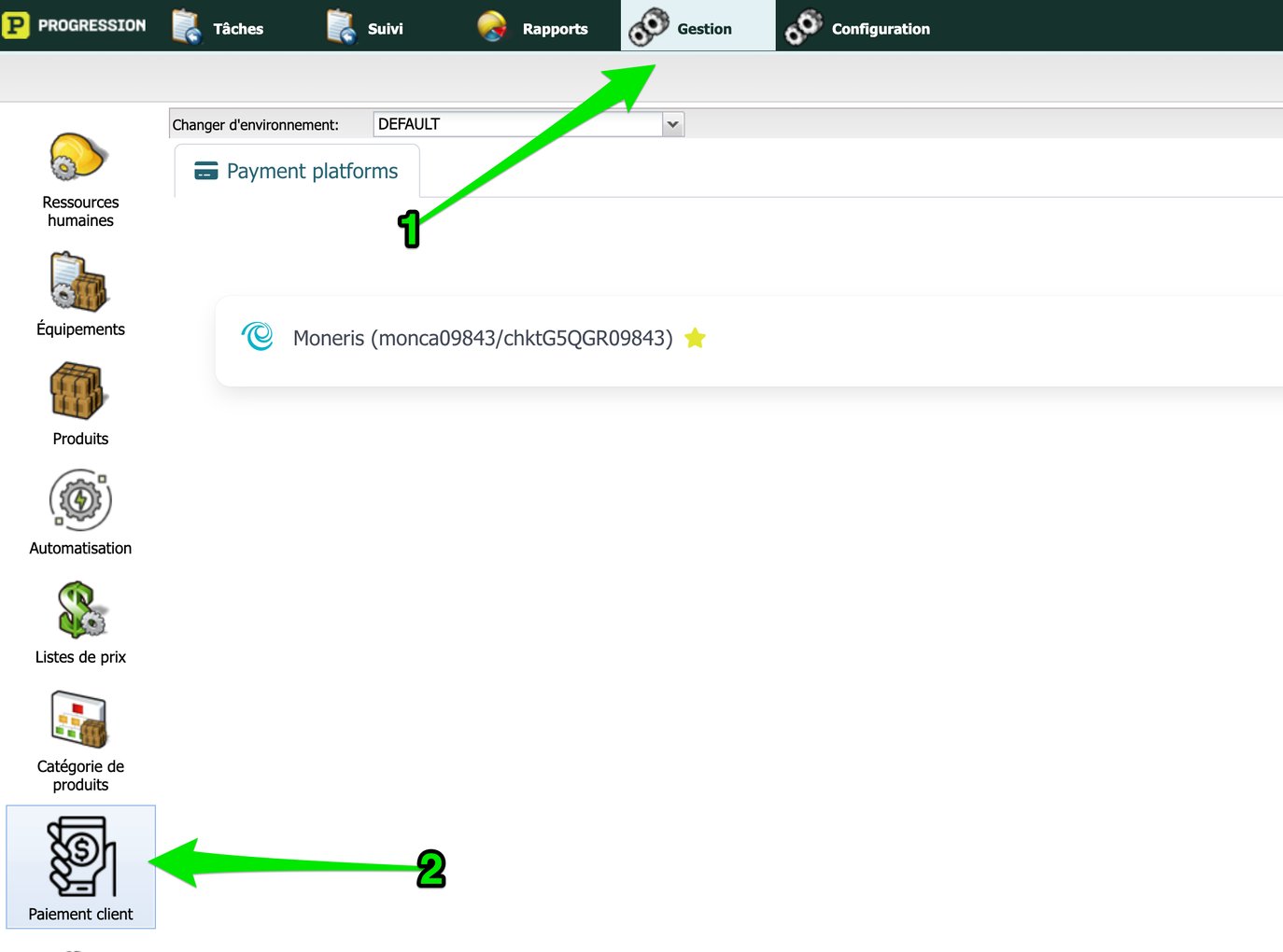Screen dimensions: 1283x952
Task: Open the Tâches menu
Action: pos(218,25)
